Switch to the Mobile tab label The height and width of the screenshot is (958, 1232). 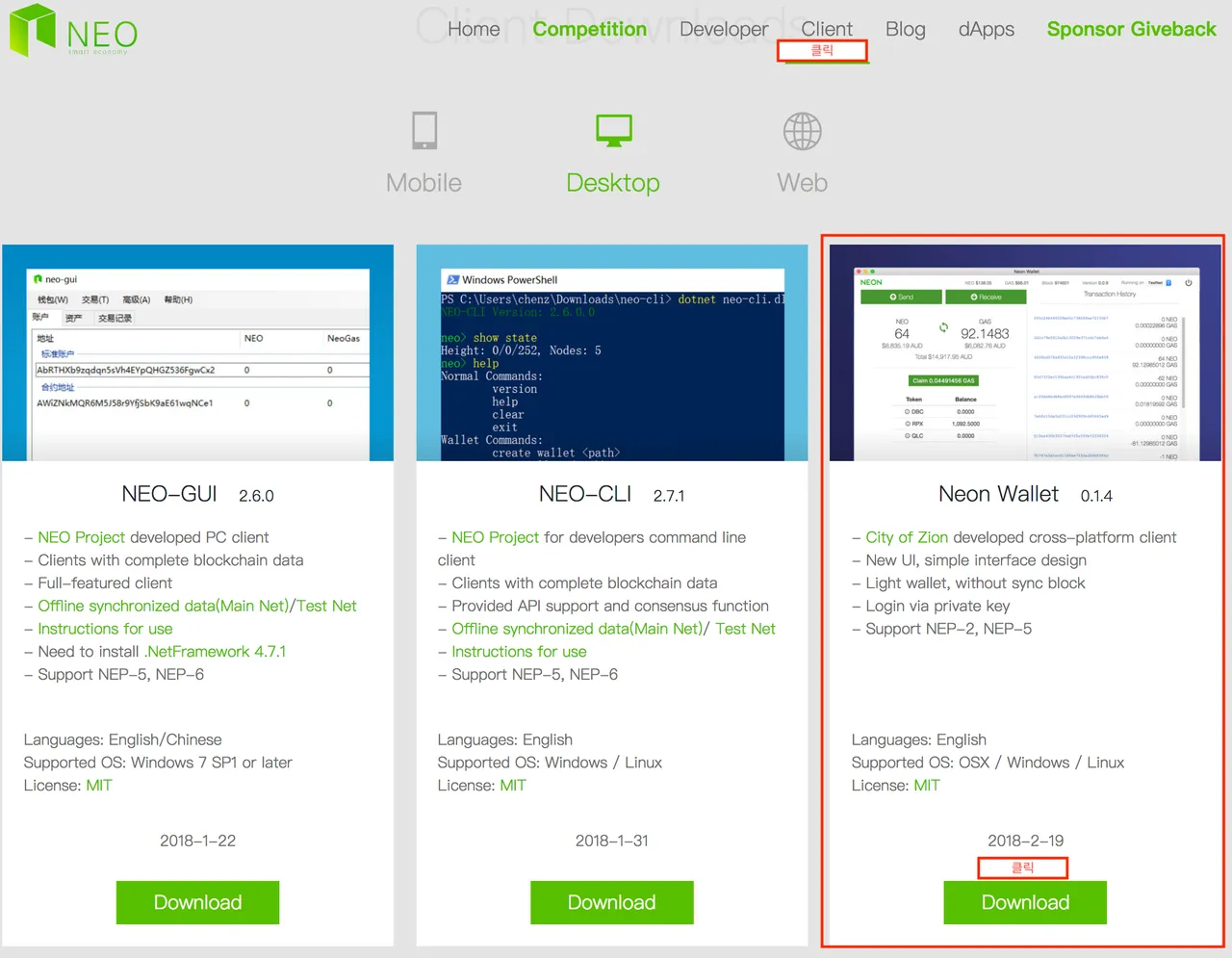423,183
